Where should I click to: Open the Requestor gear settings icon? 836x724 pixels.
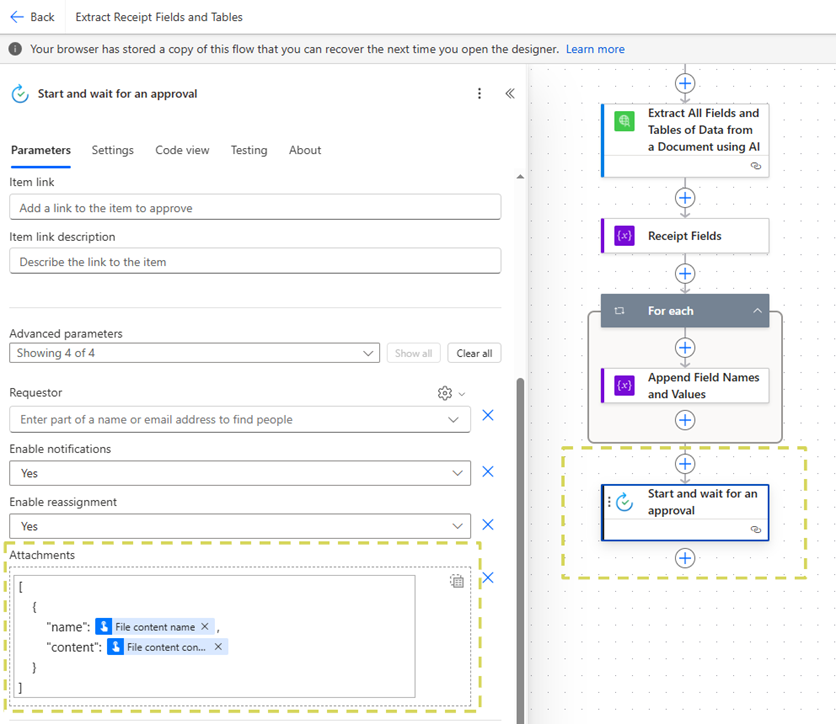click(445, 394)
